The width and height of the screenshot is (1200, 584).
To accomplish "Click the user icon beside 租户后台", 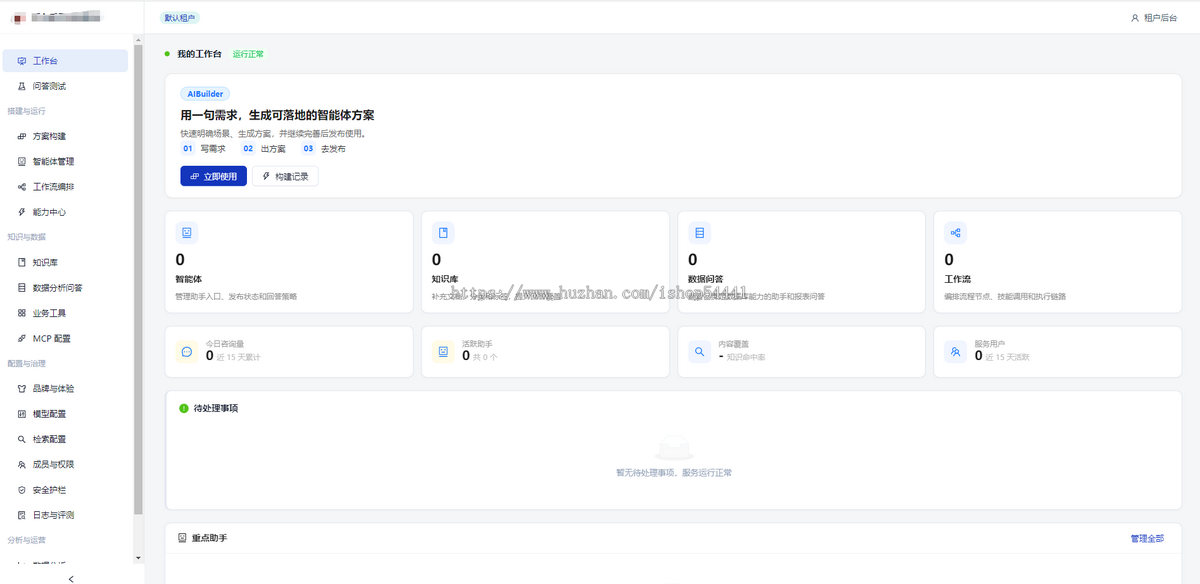I will point(1135,18).
